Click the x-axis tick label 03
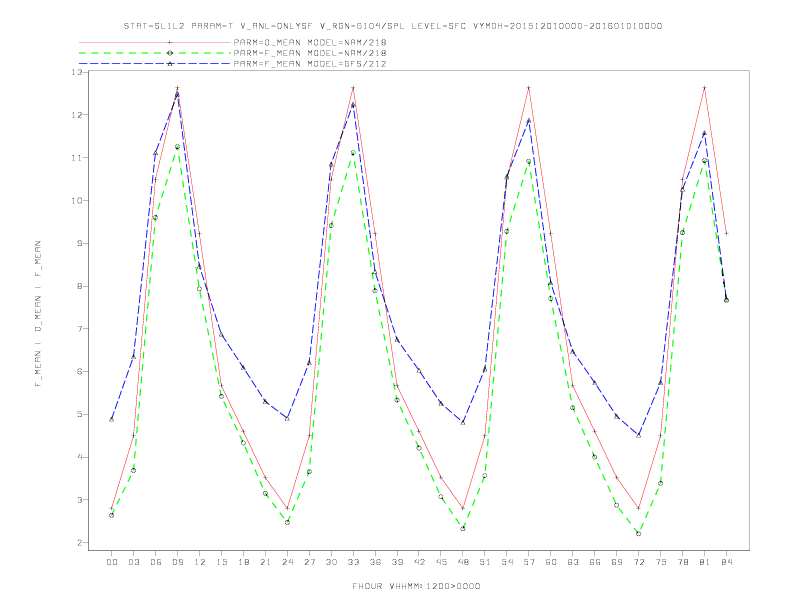Screen dimensions: 792x612 (133, 562)
